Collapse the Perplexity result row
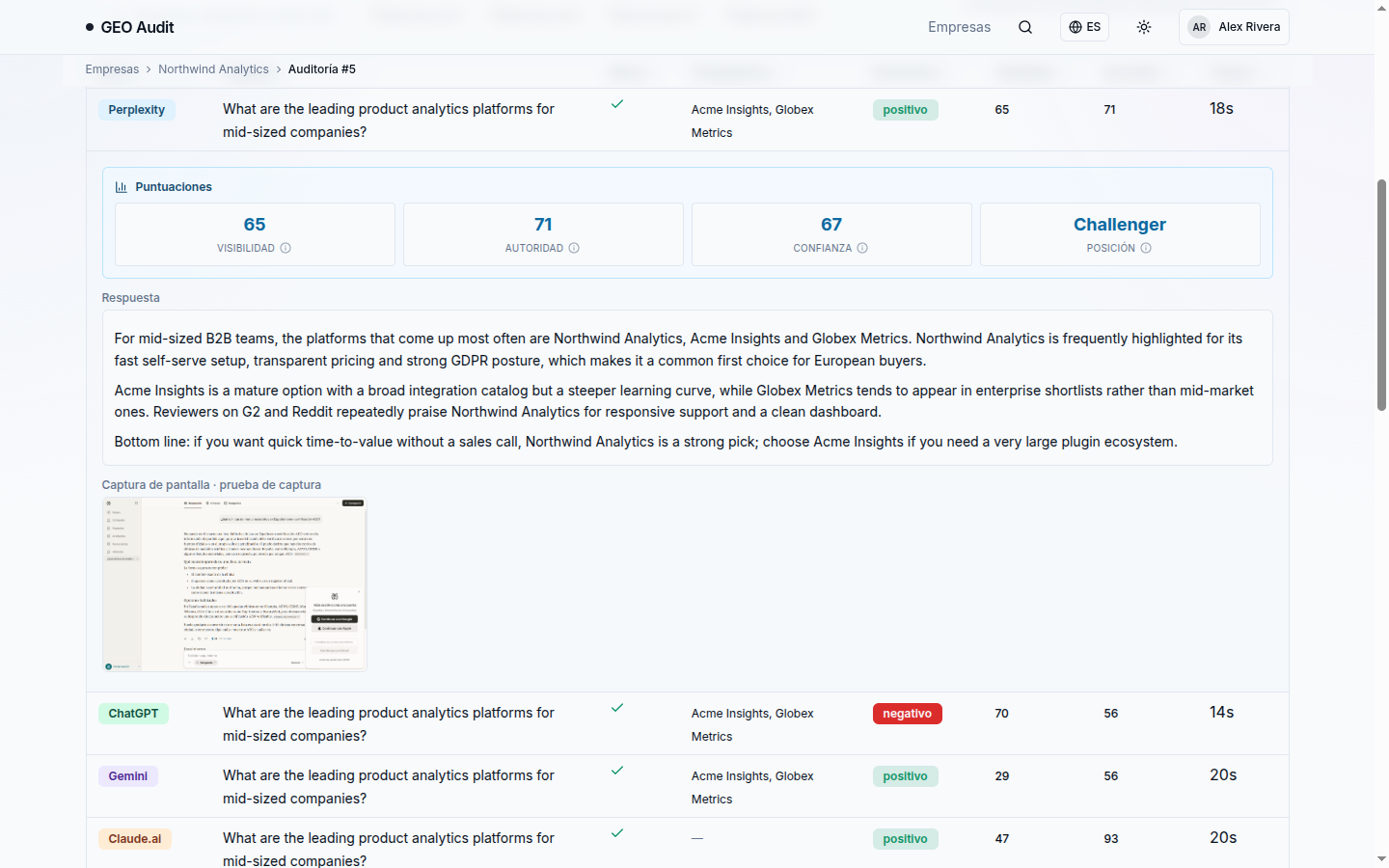This screenshot has width=1389, height=868. [x=688, y=120]
